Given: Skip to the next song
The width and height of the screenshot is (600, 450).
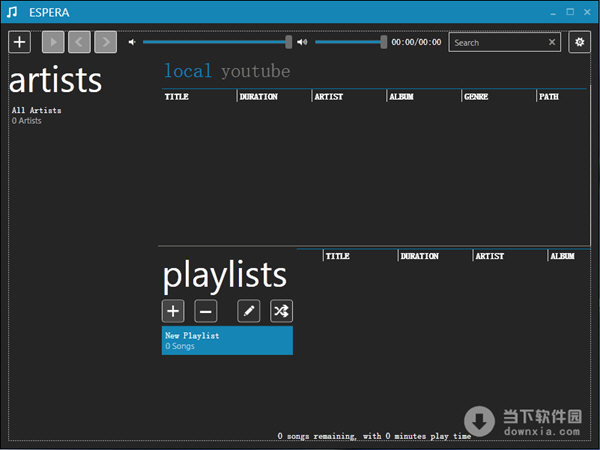Looking at the screenshot, I should (106, 42).
